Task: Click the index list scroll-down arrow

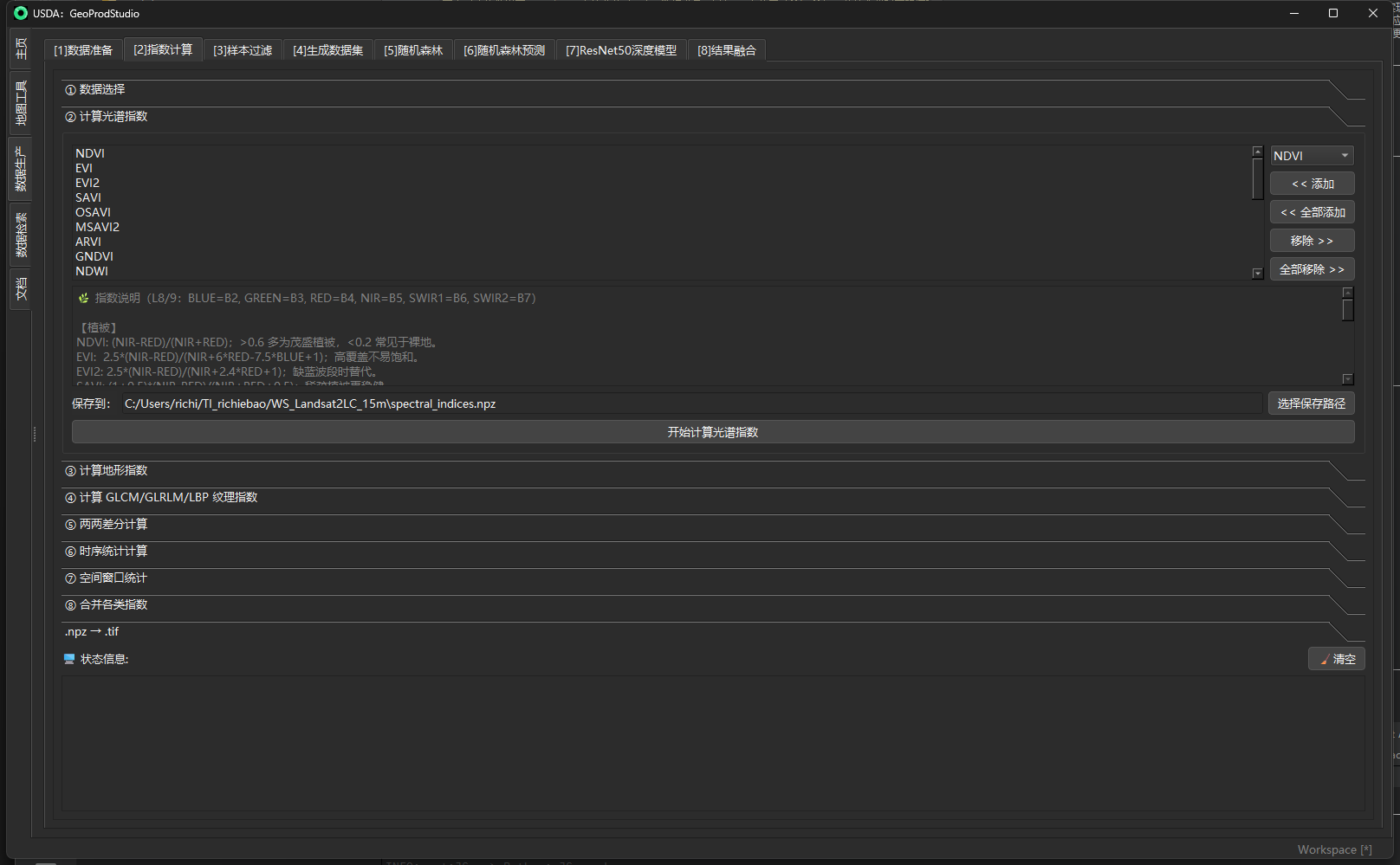Action: [x=1258, y=274]
